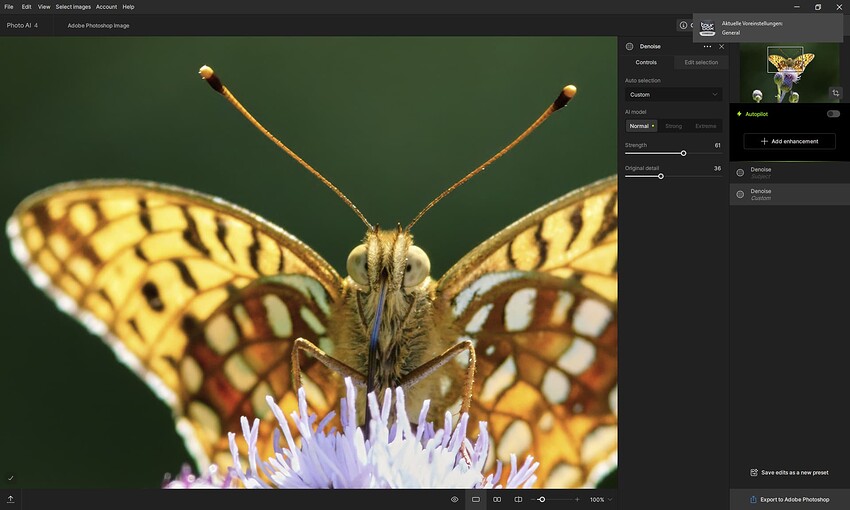Click the Strength slider handle
This screenshot has height=510, width=850.
tap(683, 153)
